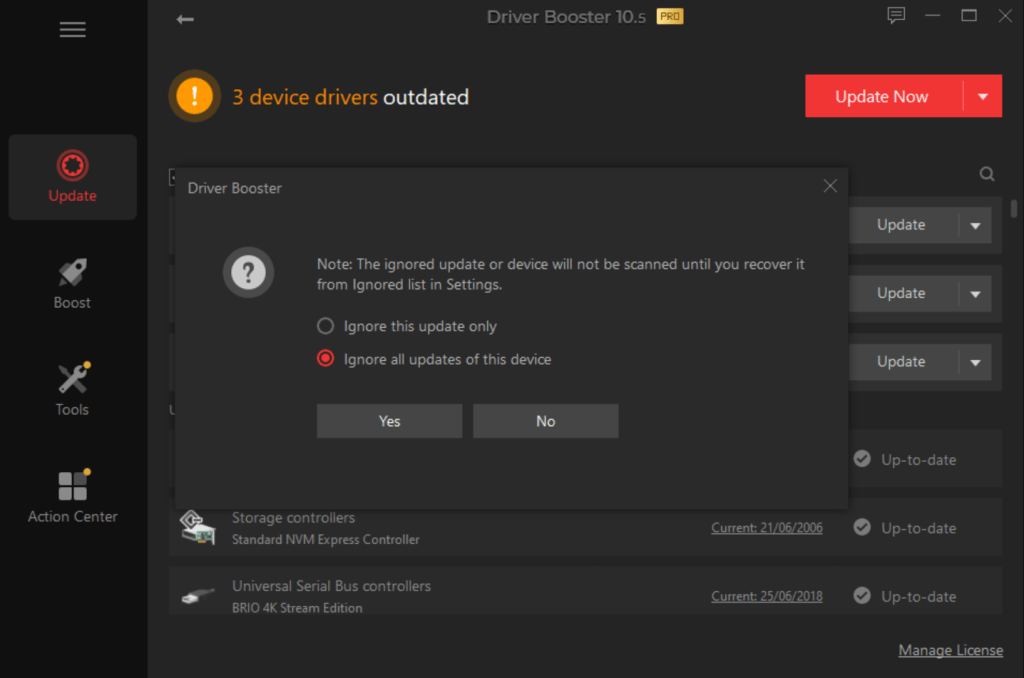Go back with the arrow icon
Screen dimensions: 1024x678
click(185, 20)
